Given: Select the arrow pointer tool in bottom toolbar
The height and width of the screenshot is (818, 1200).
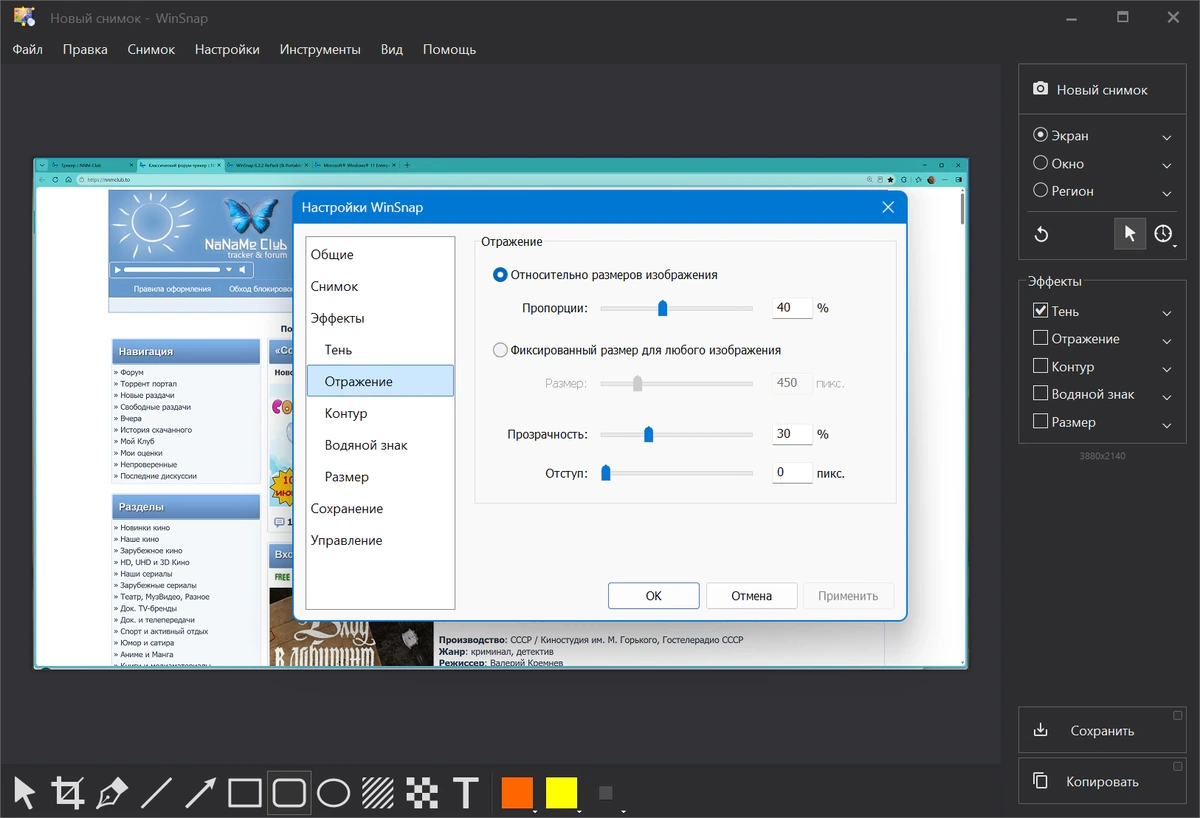Looking at the screenshot, I should 25,793.
